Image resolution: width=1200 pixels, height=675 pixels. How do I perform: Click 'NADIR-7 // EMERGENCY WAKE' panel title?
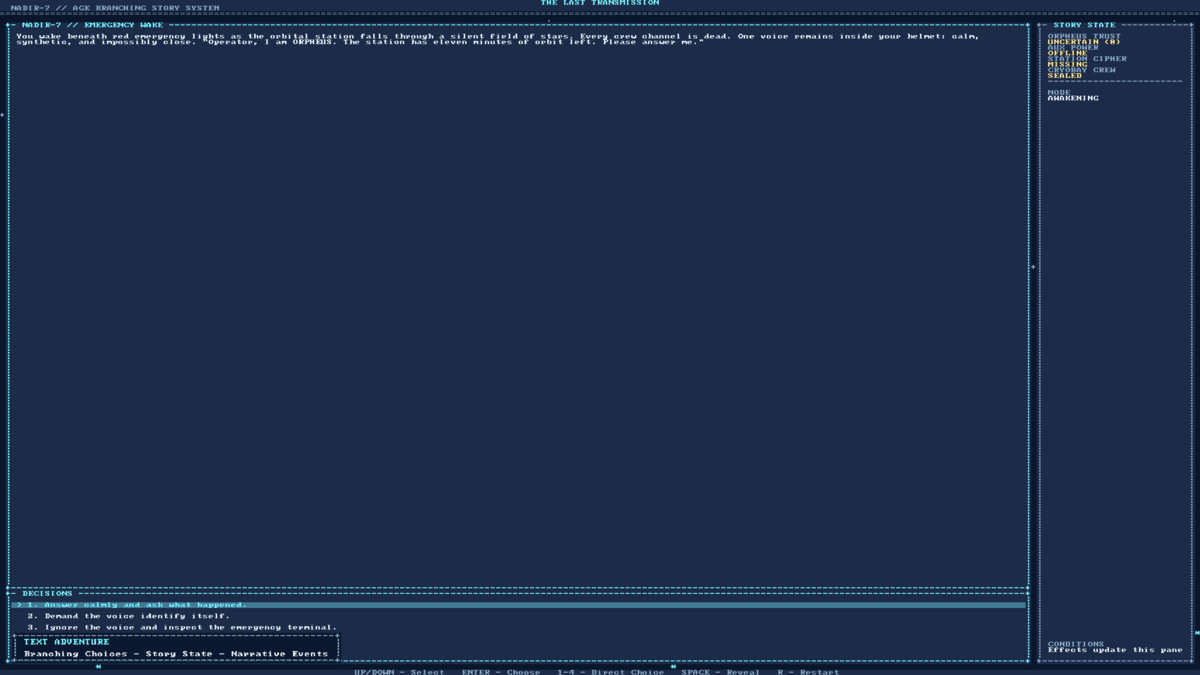tap(93, 25)
